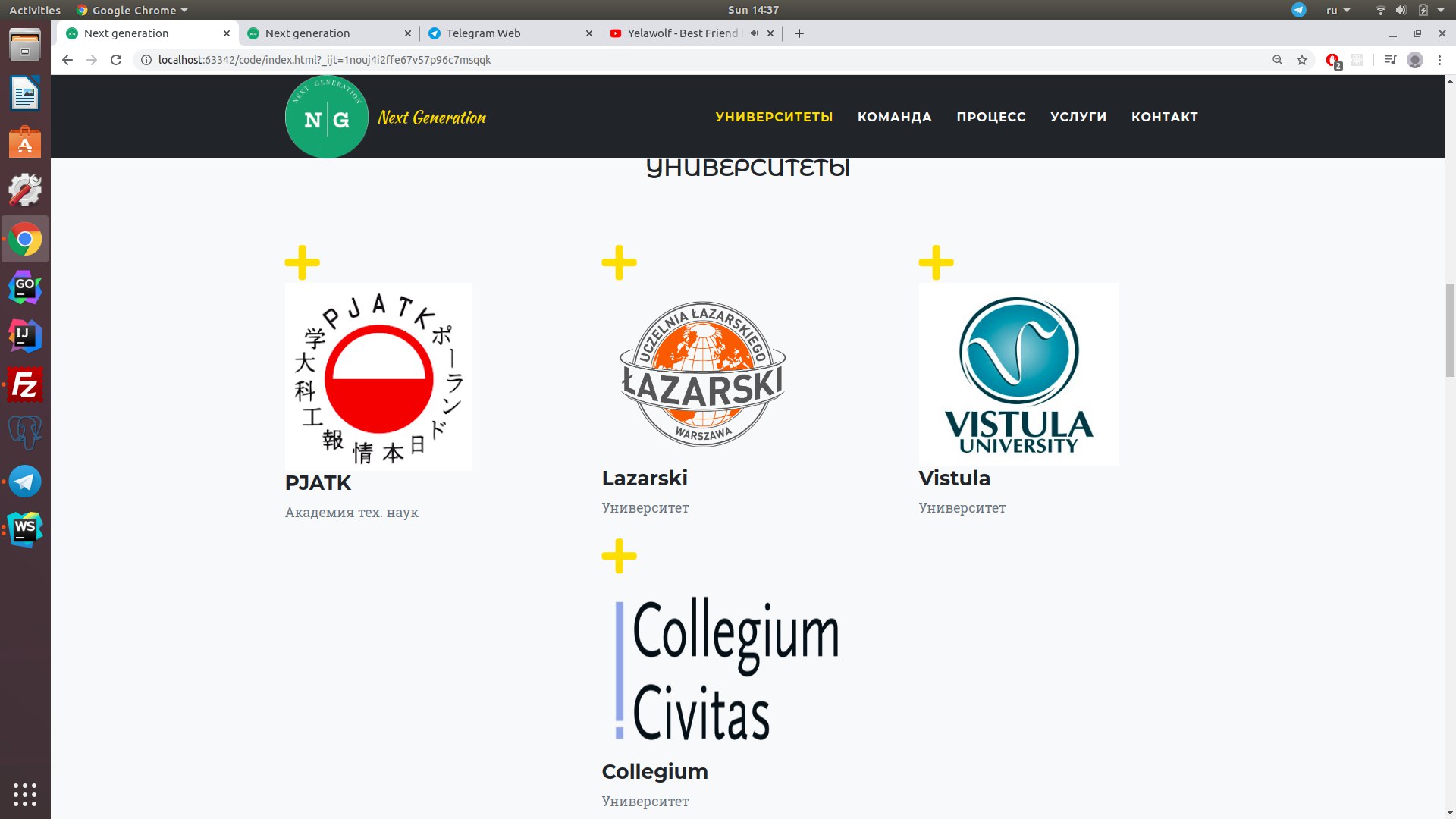Open the ru keyboard layout dropdown
Screen dimensions: 1456x819
tap(1338, 10)
